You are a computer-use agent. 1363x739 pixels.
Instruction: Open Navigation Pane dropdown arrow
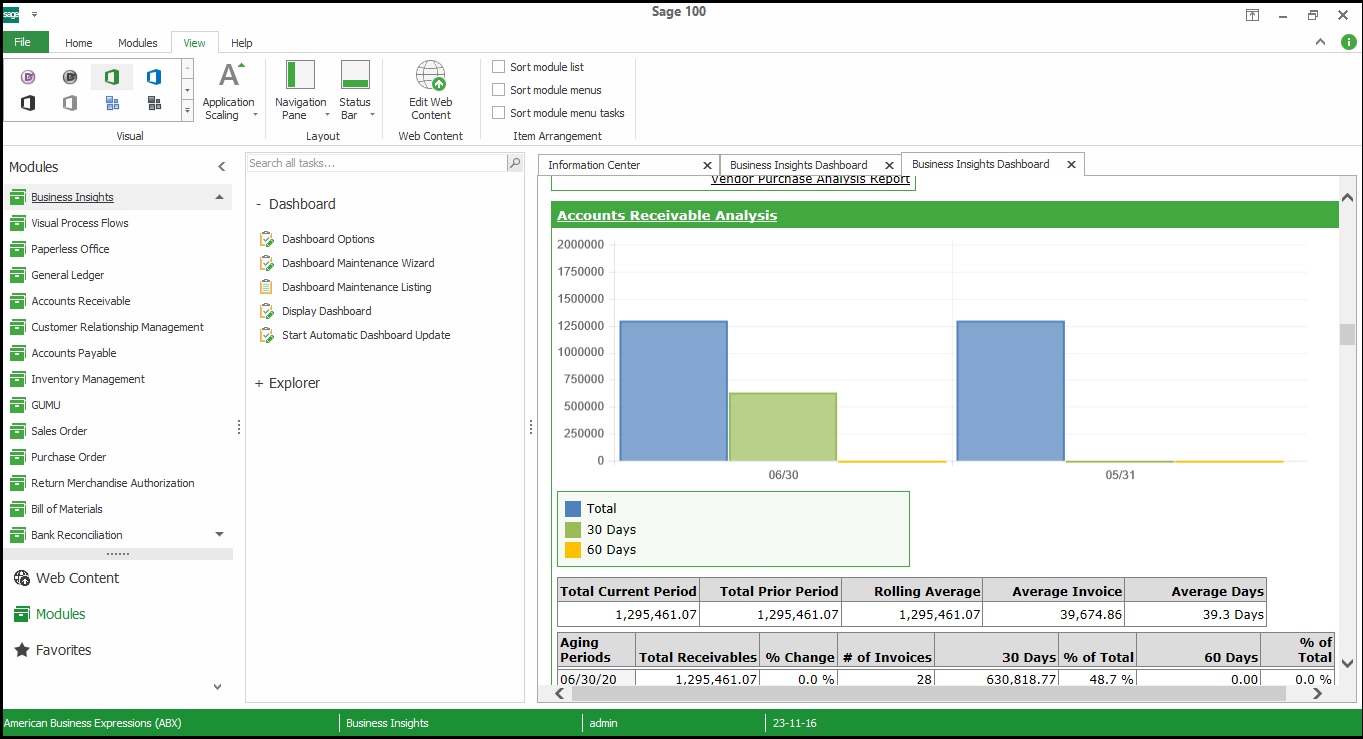327,115
